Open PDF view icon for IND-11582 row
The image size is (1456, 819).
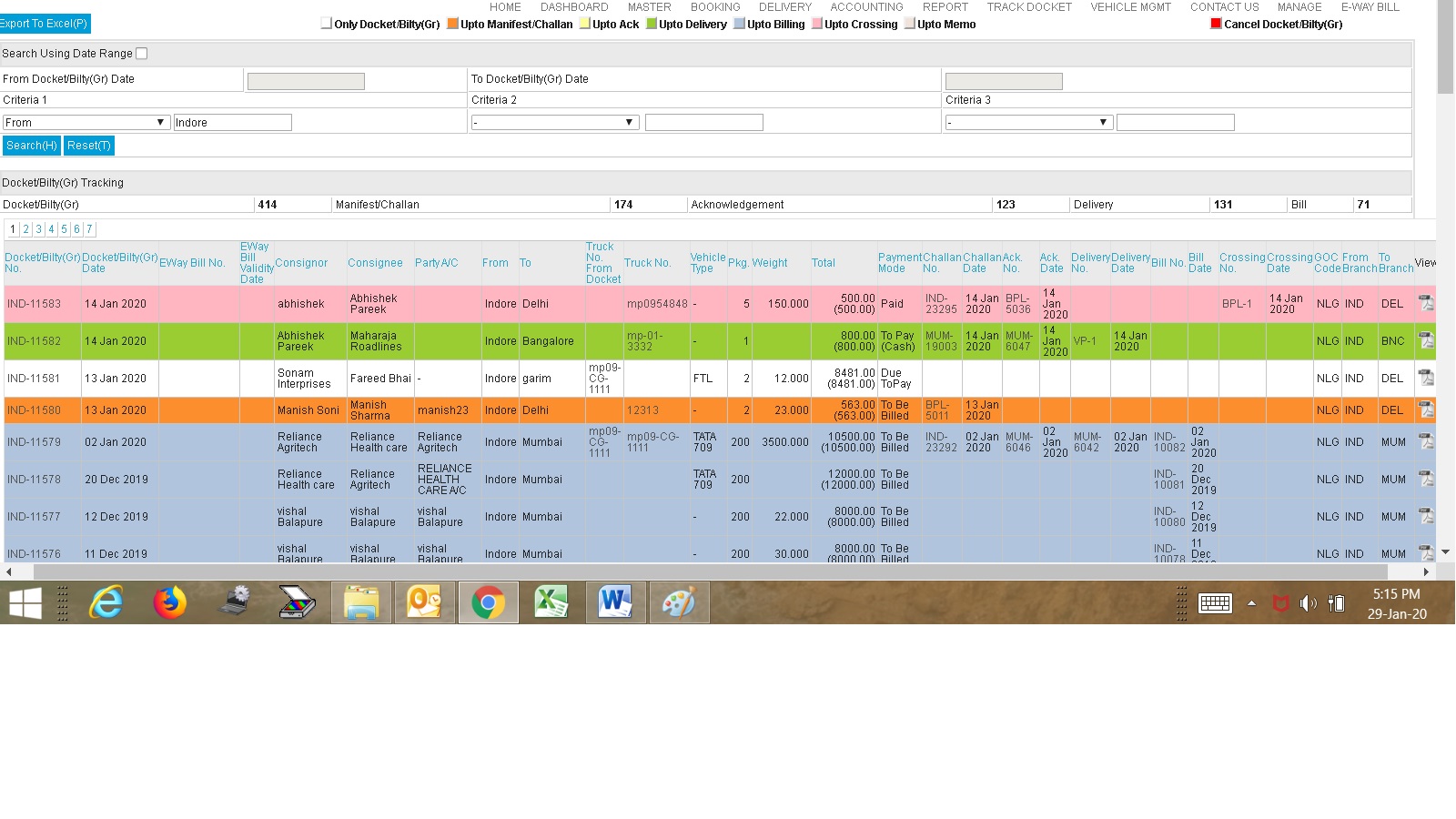click(1426, 340)
